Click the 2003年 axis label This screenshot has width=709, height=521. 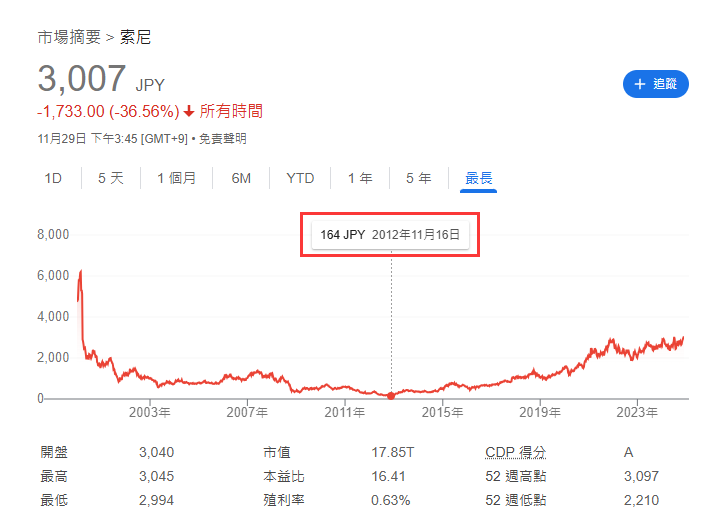pyautogui.click(x=150, y=412)
